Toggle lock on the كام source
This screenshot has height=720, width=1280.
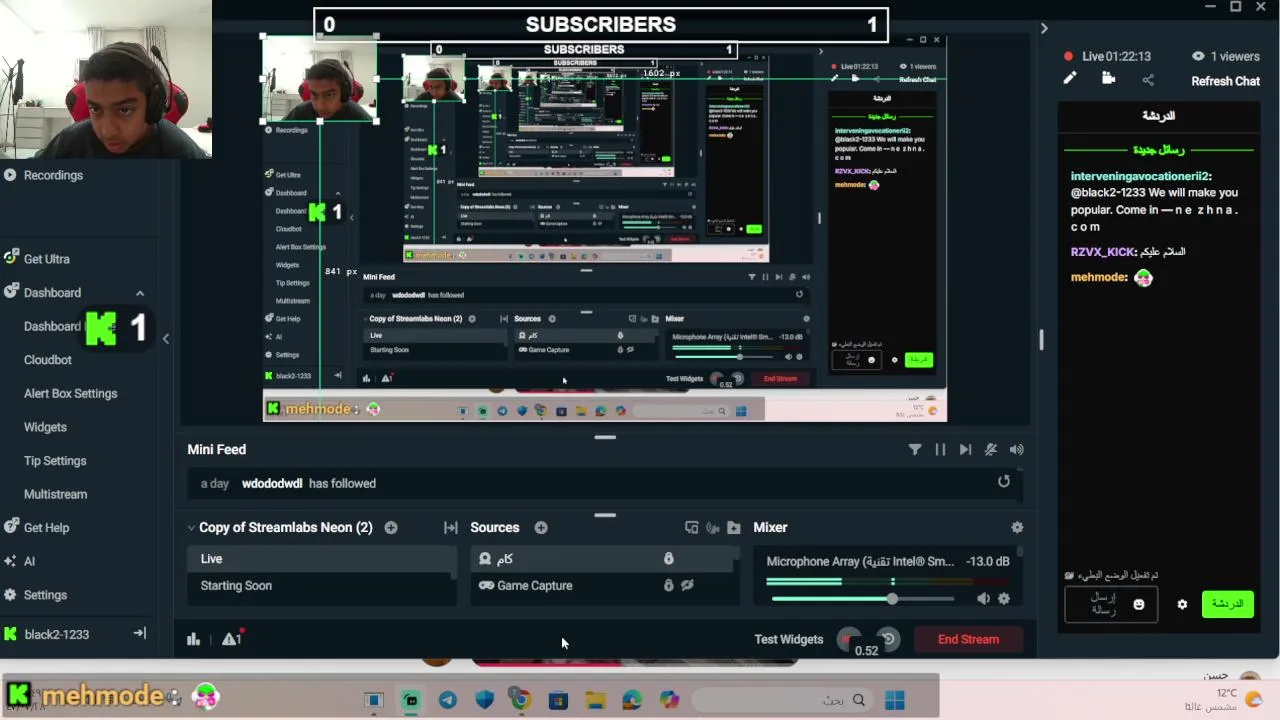tap(669, 559)
